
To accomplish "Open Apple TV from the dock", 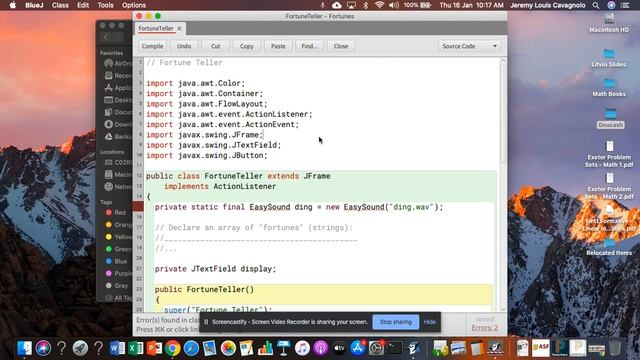I will (x=339, y=348).
